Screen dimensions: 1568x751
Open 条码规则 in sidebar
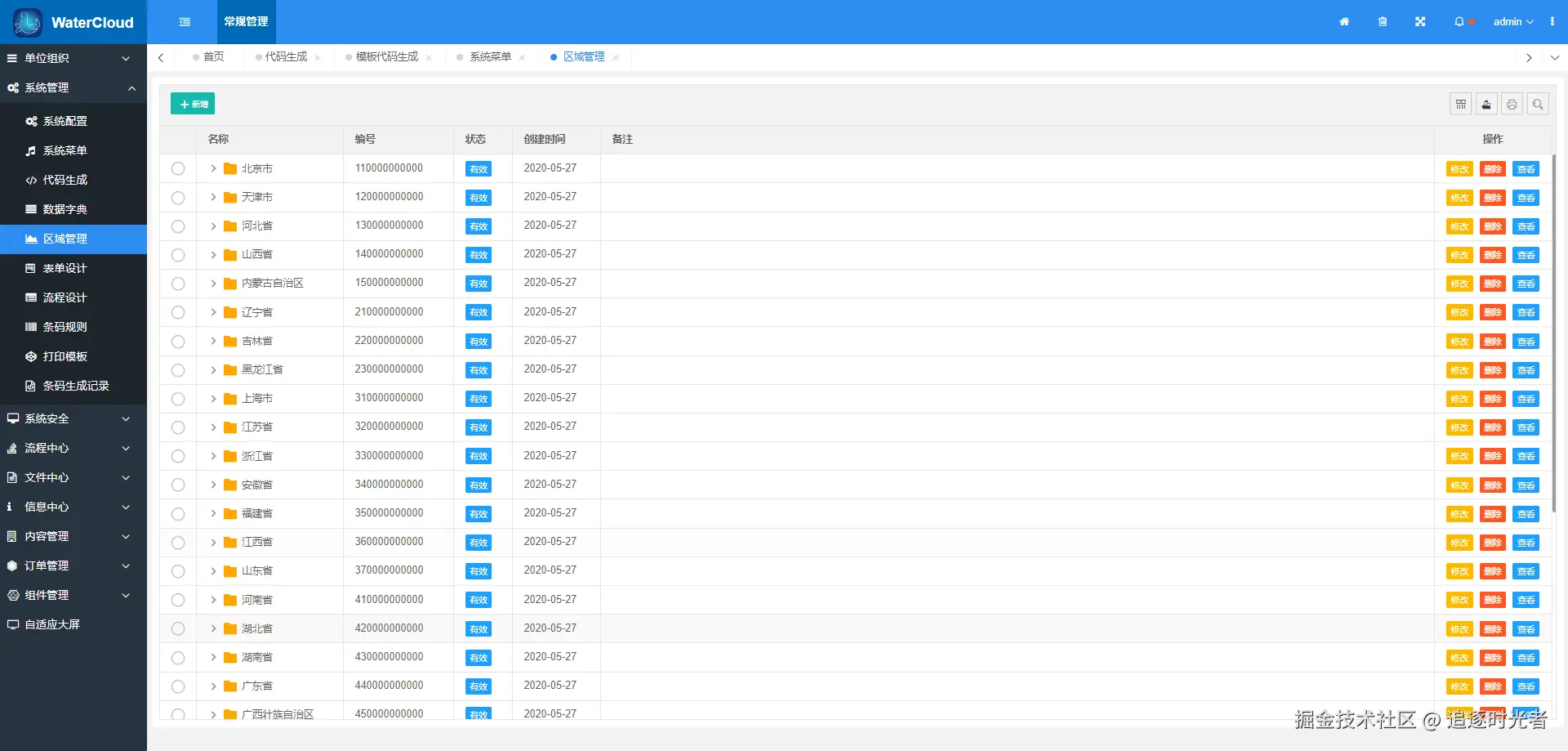coord(73,327)
